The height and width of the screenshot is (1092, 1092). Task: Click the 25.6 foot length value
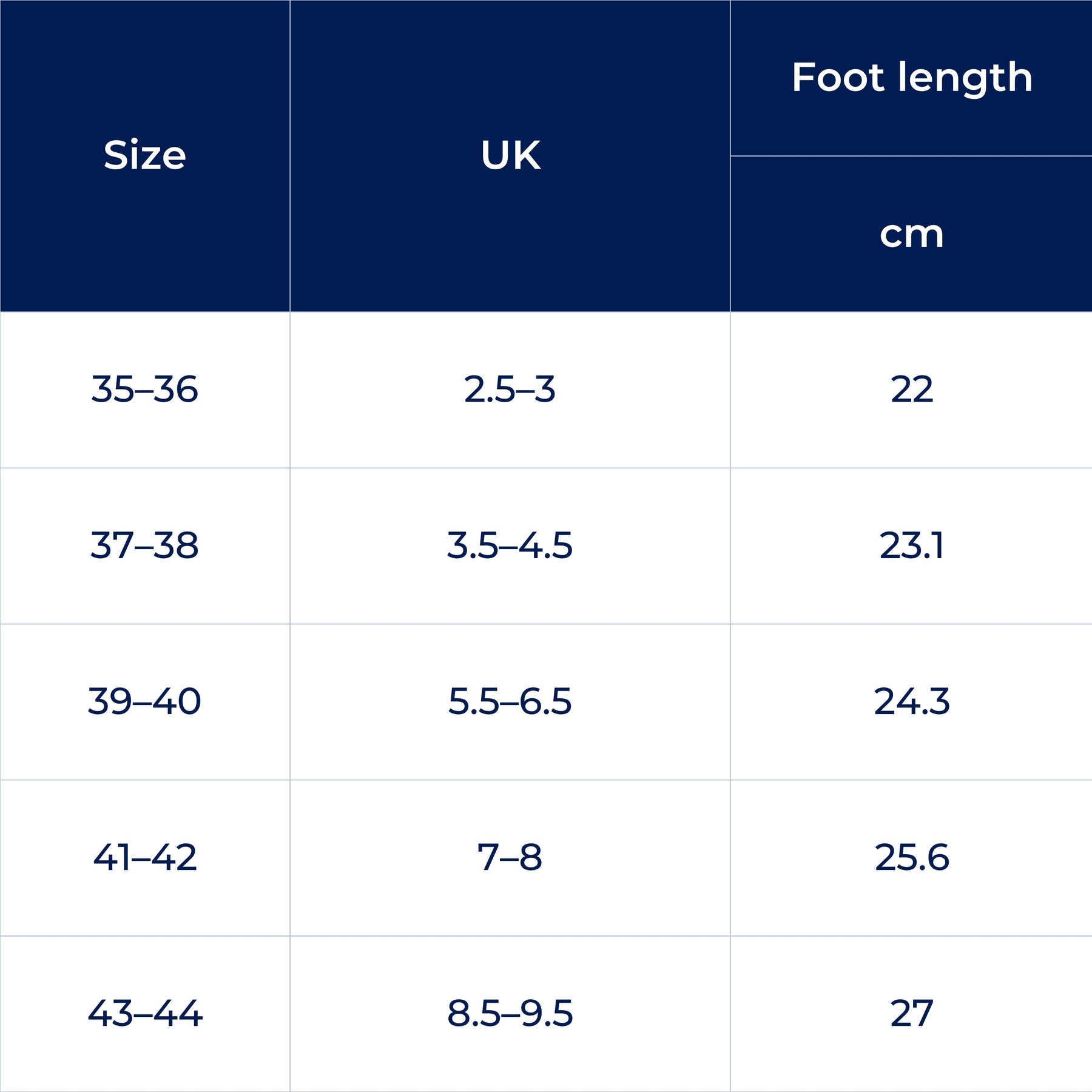point(911,857)
